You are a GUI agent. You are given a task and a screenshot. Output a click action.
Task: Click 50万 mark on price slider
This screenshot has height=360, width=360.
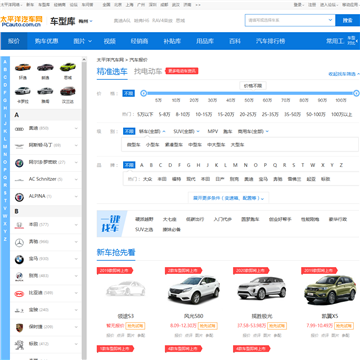point(249,100)
